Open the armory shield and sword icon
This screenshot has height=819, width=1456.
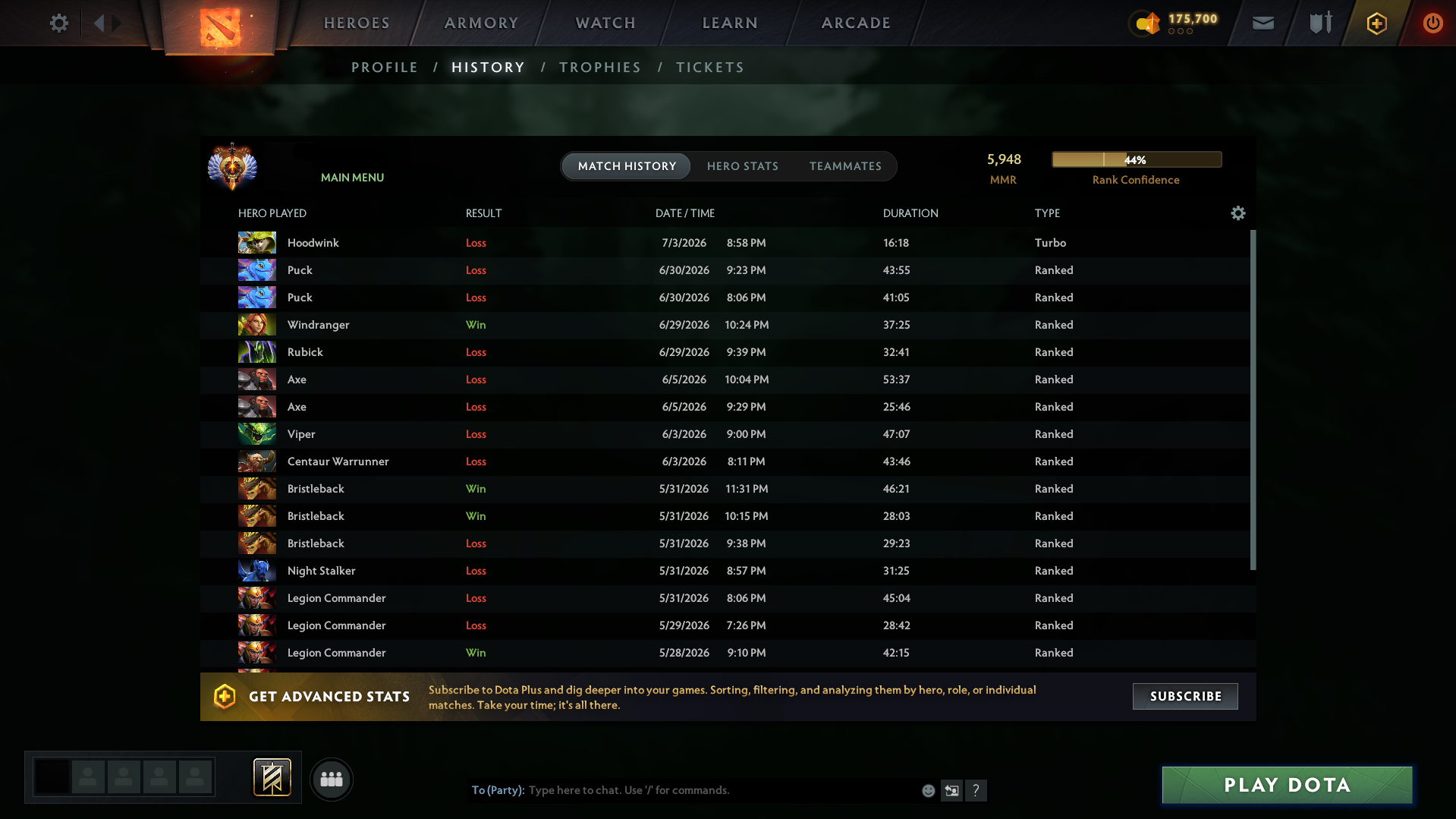(x=1321, y=23)
